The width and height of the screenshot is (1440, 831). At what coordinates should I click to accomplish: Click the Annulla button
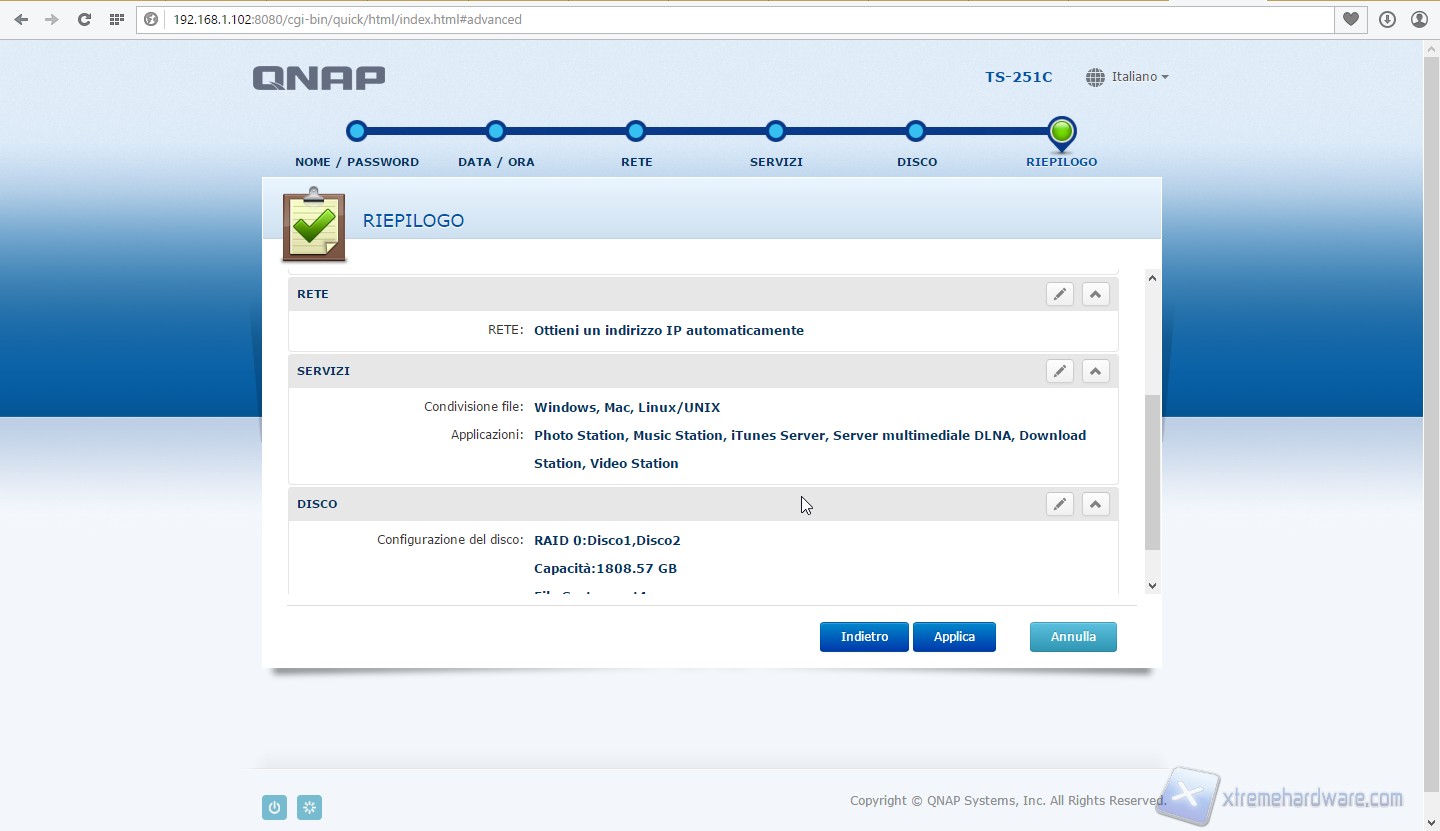point(1073,637)
